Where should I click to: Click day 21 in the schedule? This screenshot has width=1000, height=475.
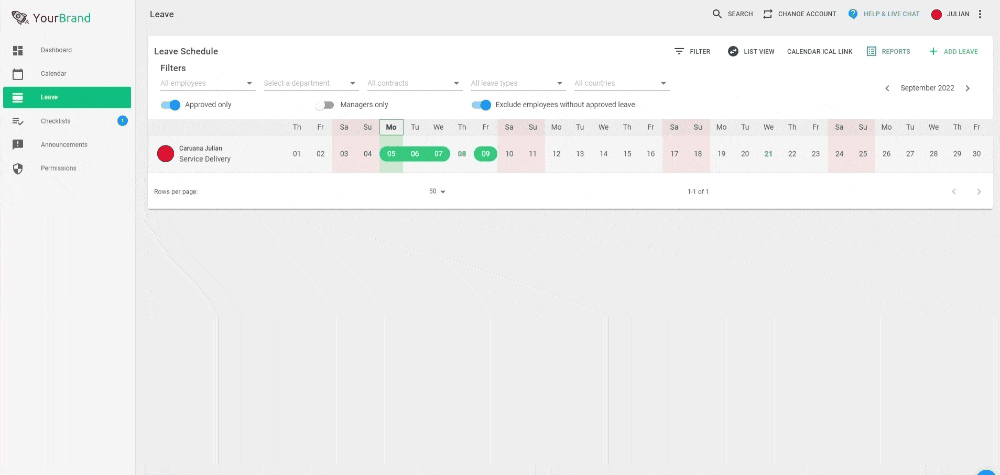tap(768, 154)
